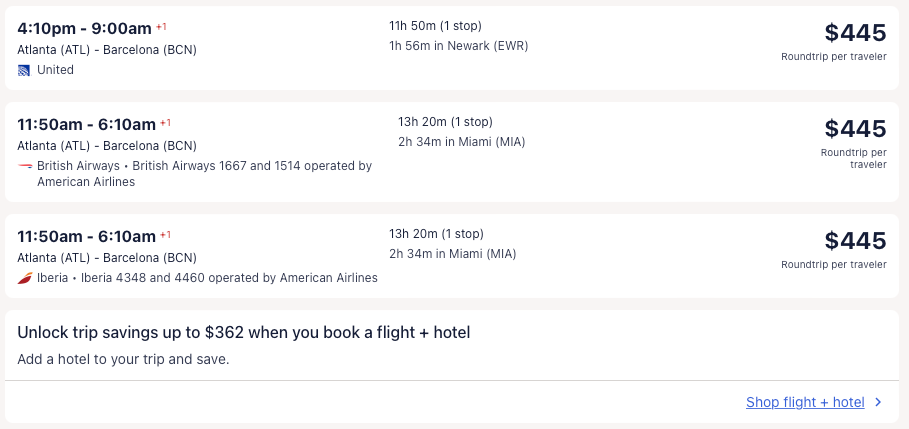Open the Shop flight + hotel link
This screenshot has width=909, height=429.
click(805, 402)
